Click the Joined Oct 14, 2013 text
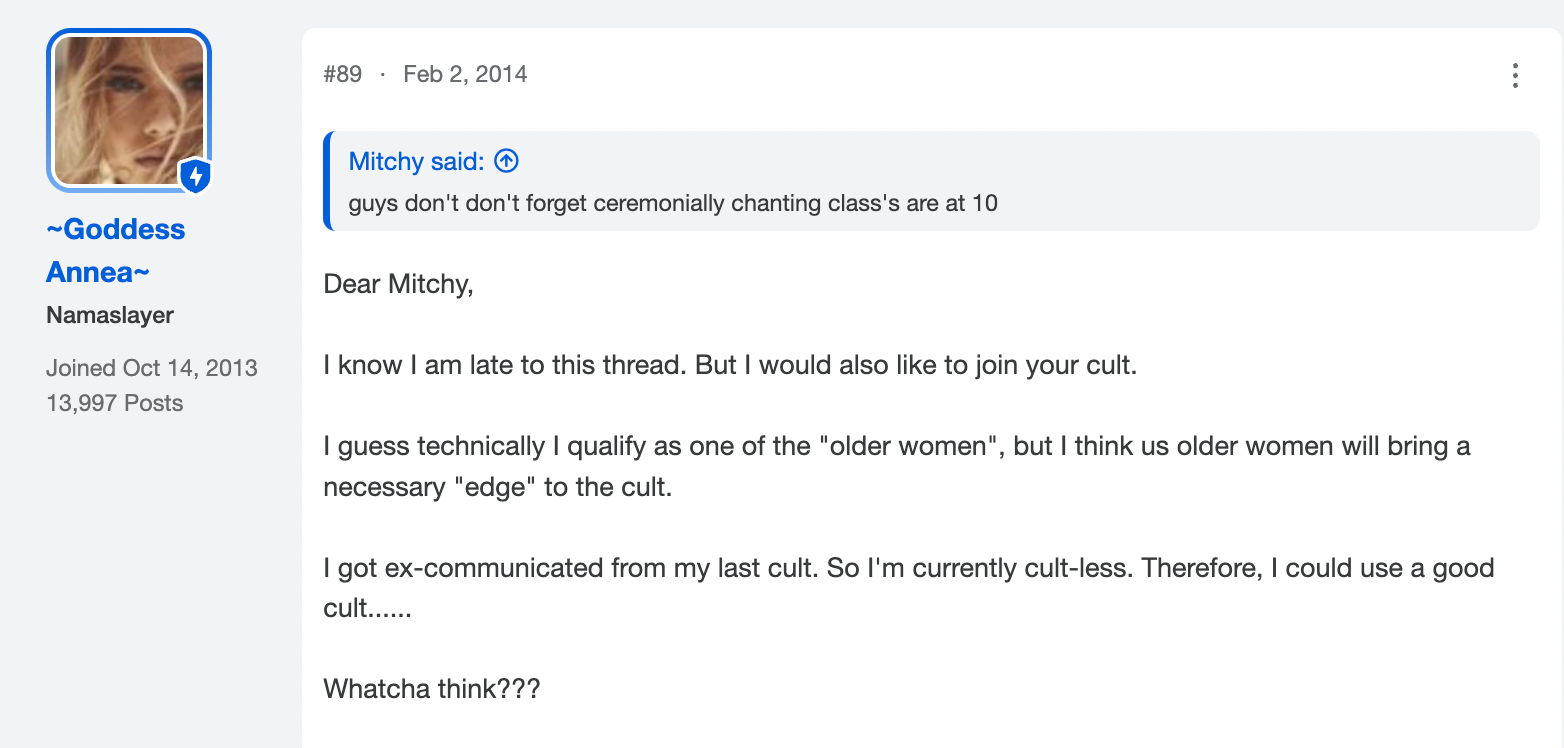Image resolution: width=1564 pixels, height=748 pixels. [152, 367]
